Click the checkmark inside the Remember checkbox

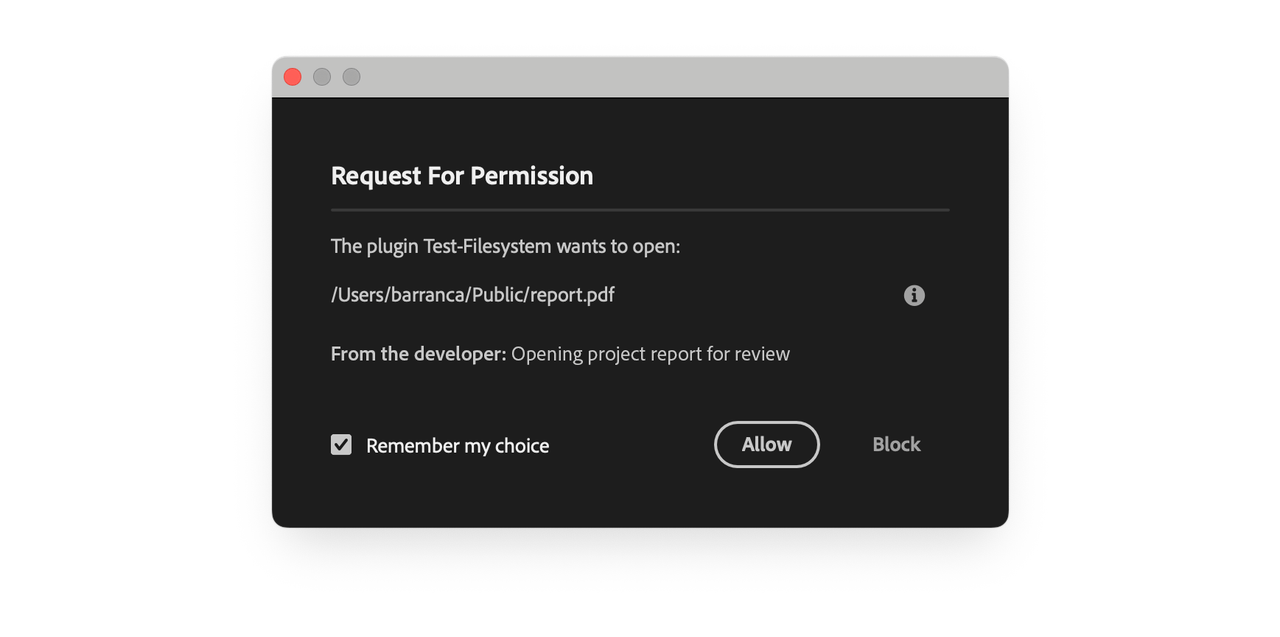tap(341, 444)
